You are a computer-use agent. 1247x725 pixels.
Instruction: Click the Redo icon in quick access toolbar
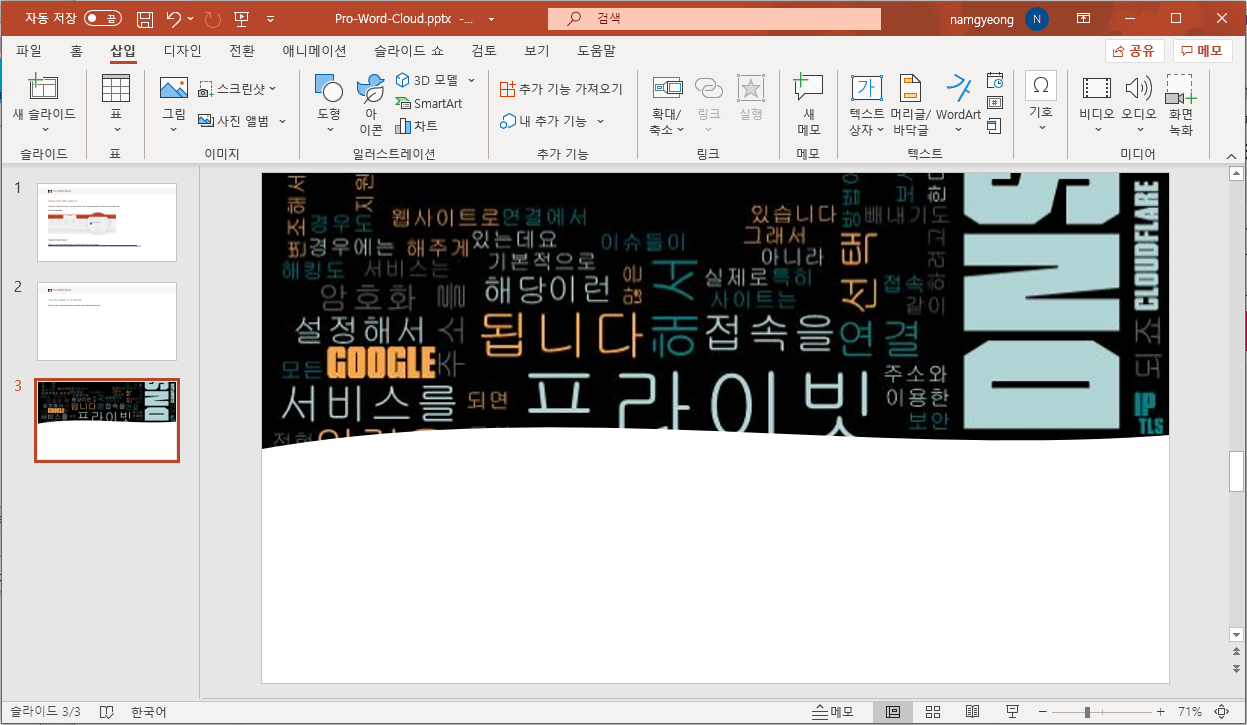[213, 18]
